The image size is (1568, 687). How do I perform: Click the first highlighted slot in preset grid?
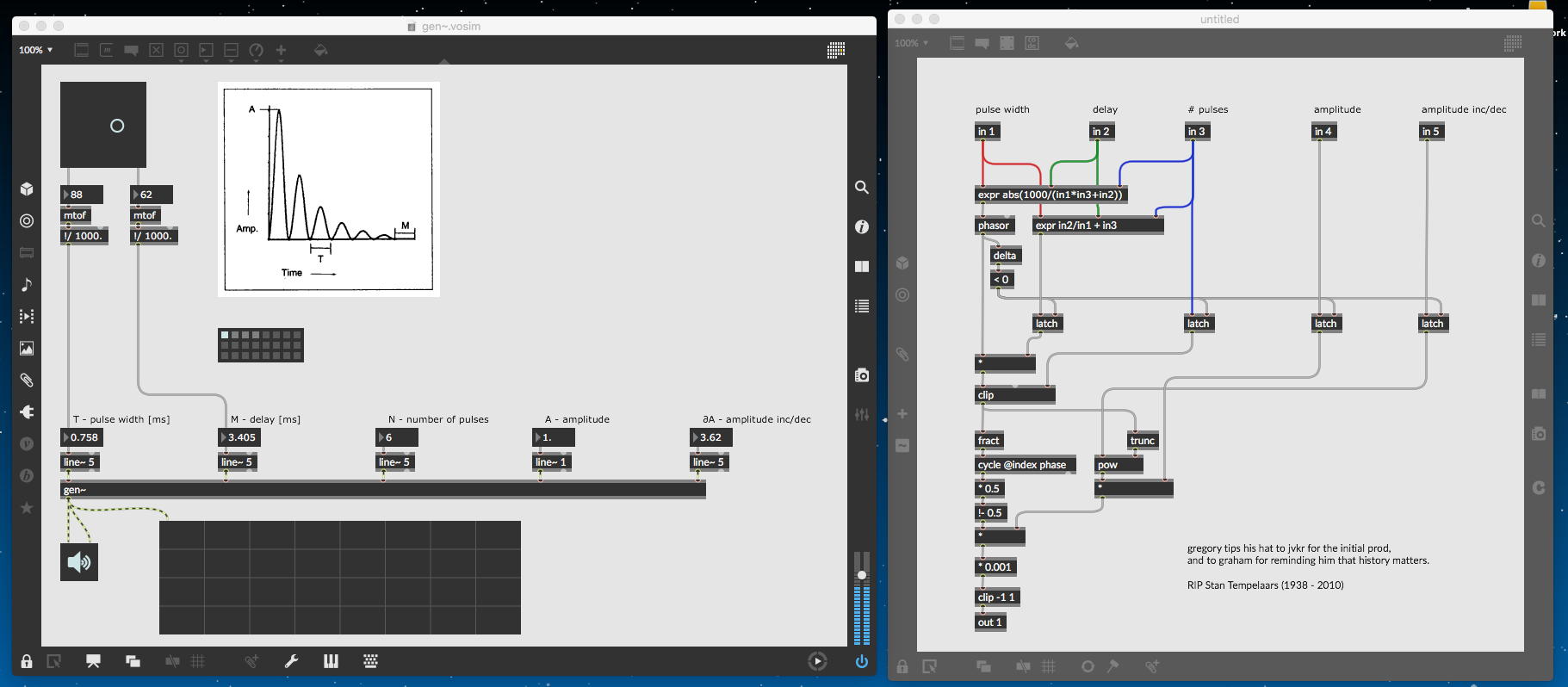(225, 335)
